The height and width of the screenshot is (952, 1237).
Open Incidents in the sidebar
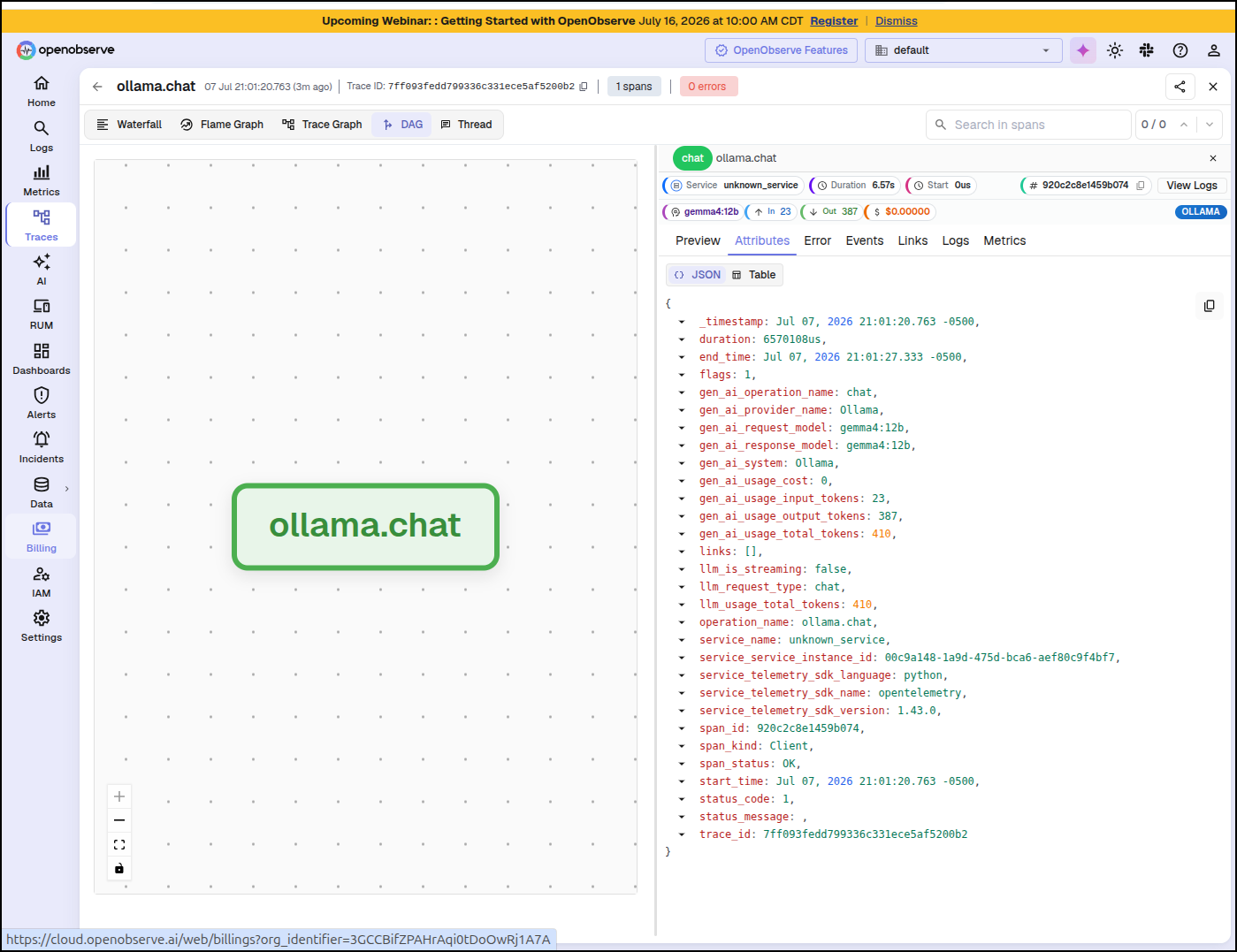41,447
